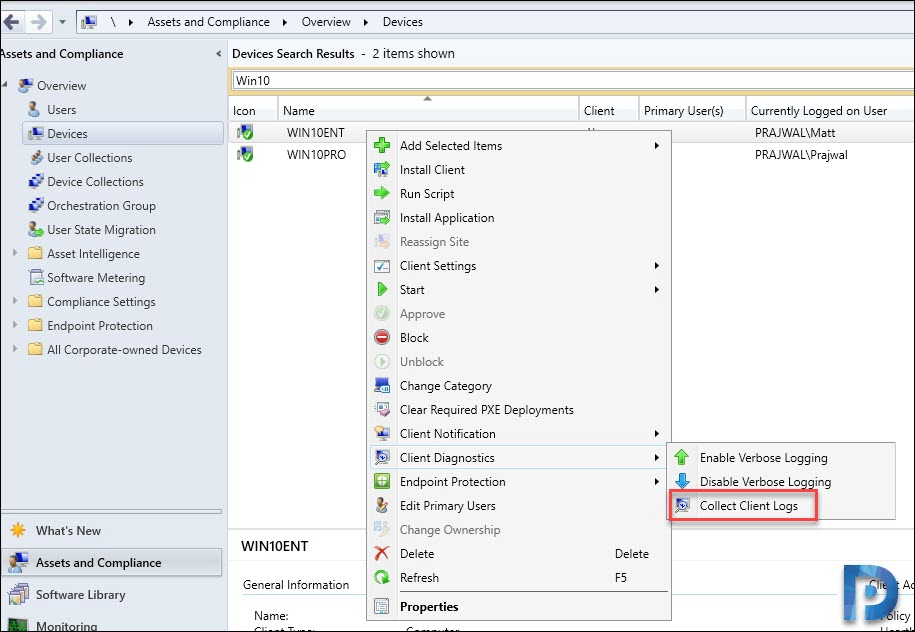The width and height of the screenshot is (915, 632).
Task: Select the Orchestration Group tree node
Action: click(x=101, y=205)
